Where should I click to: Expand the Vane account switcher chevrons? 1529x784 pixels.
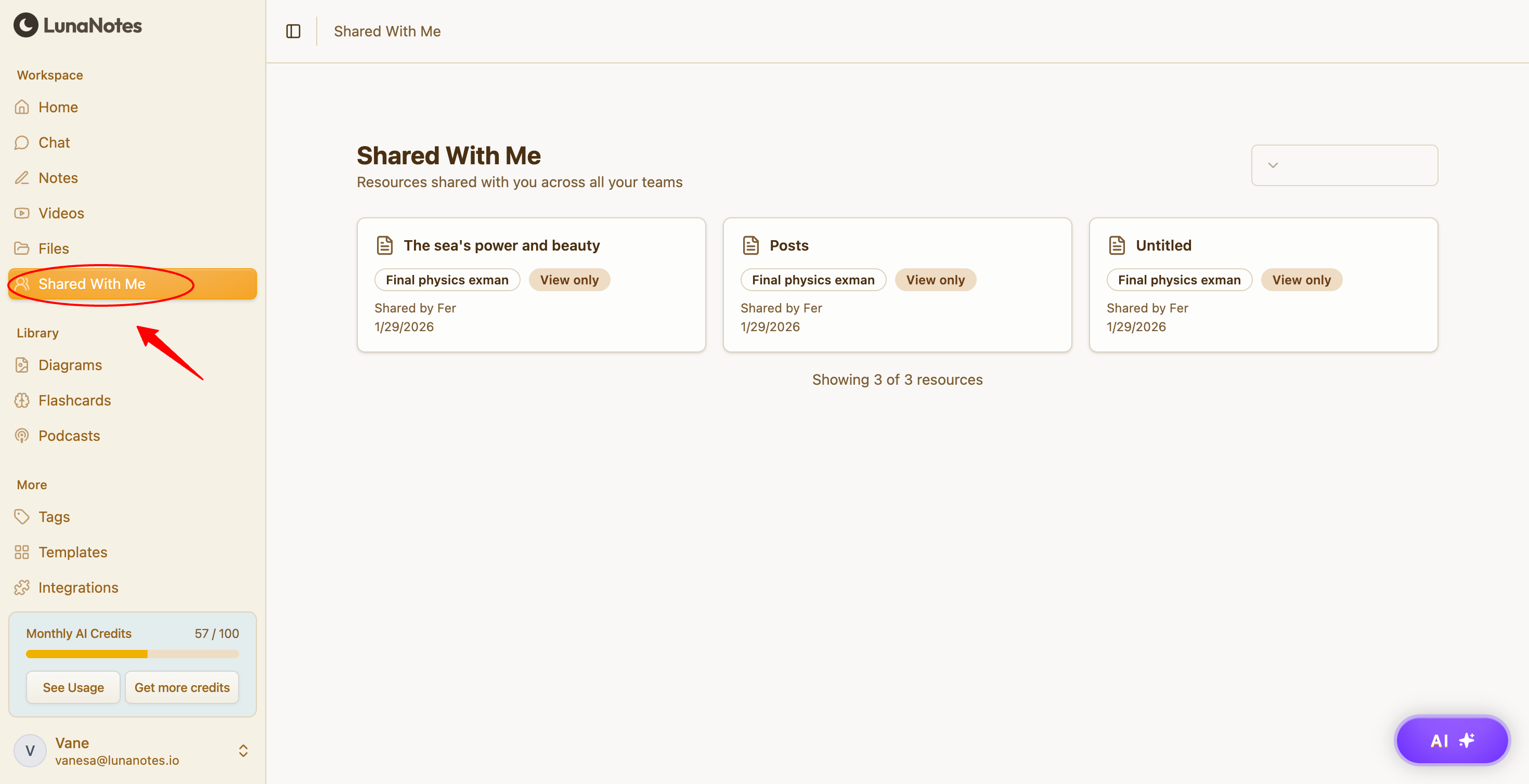point(243,751)
